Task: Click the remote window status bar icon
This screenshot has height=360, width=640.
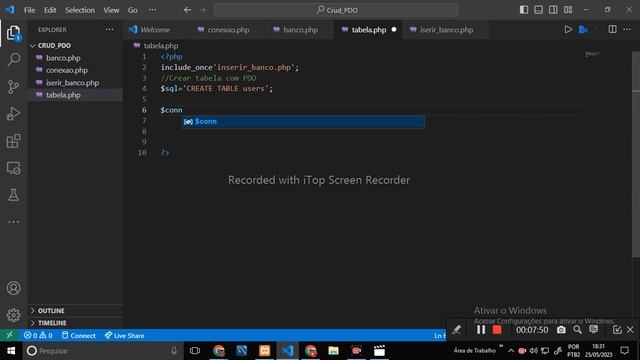Action: coord(9,335)
